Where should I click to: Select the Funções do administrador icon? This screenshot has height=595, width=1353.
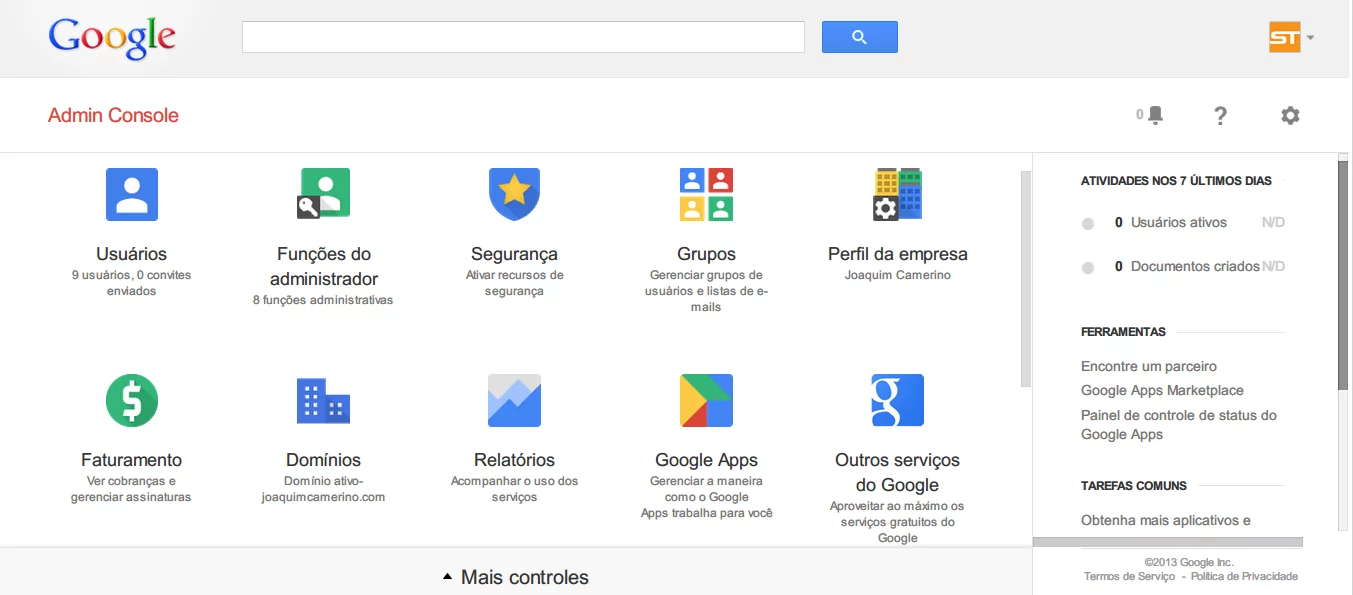(x=322, y=193)
